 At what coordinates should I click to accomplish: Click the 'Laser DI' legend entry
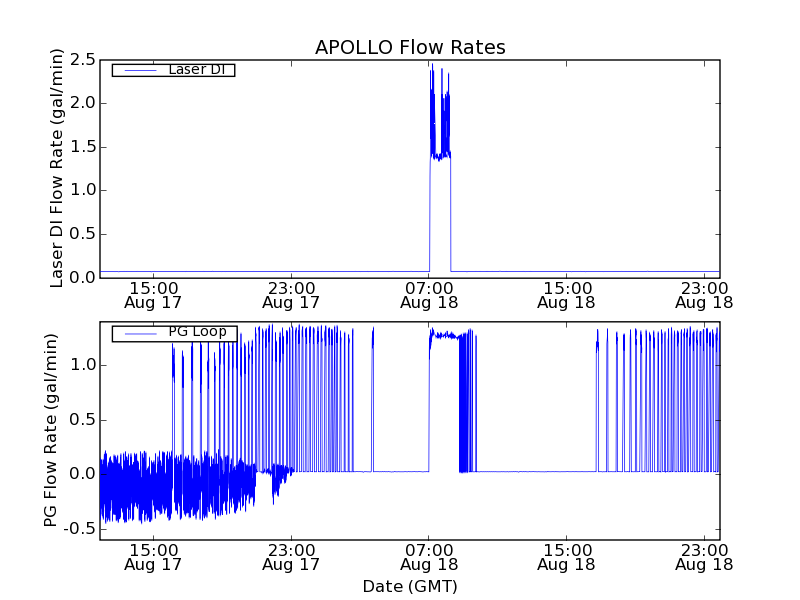pyautogui.click(x=173, y=70)
